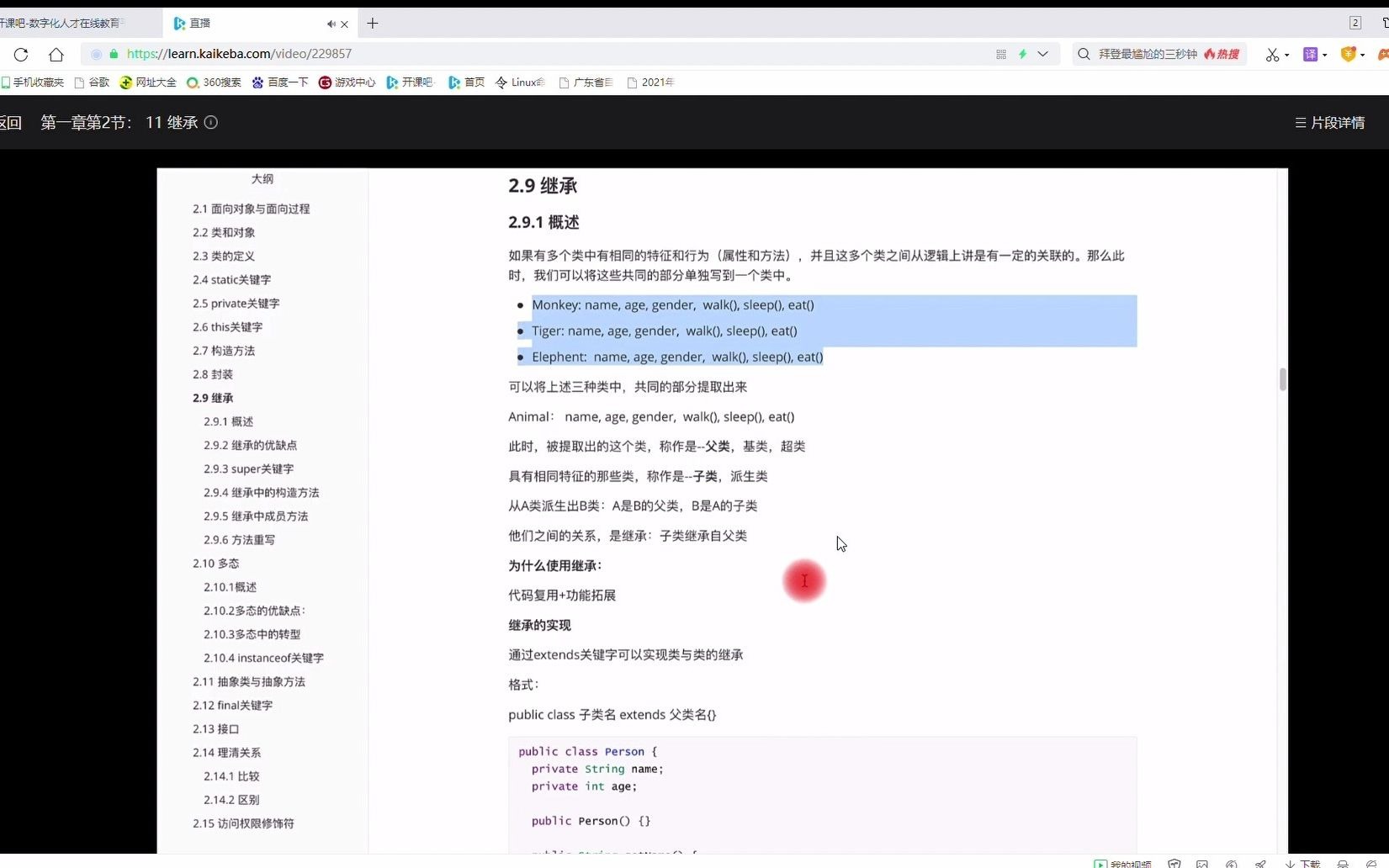Select outline item 2.10 多态
Screen dimensions: 1389x868
pyautogui.click(x=215, y=563)
